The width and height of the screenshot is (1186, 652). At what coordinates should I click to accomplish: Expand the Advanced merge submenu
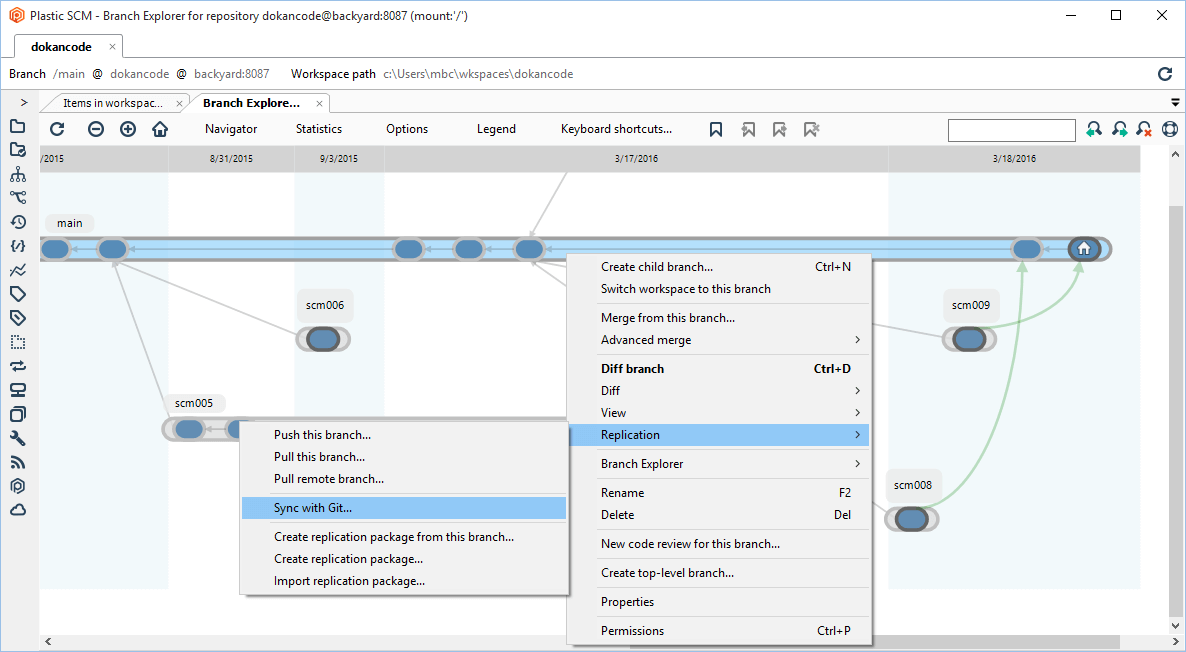[x=857, y=340]
